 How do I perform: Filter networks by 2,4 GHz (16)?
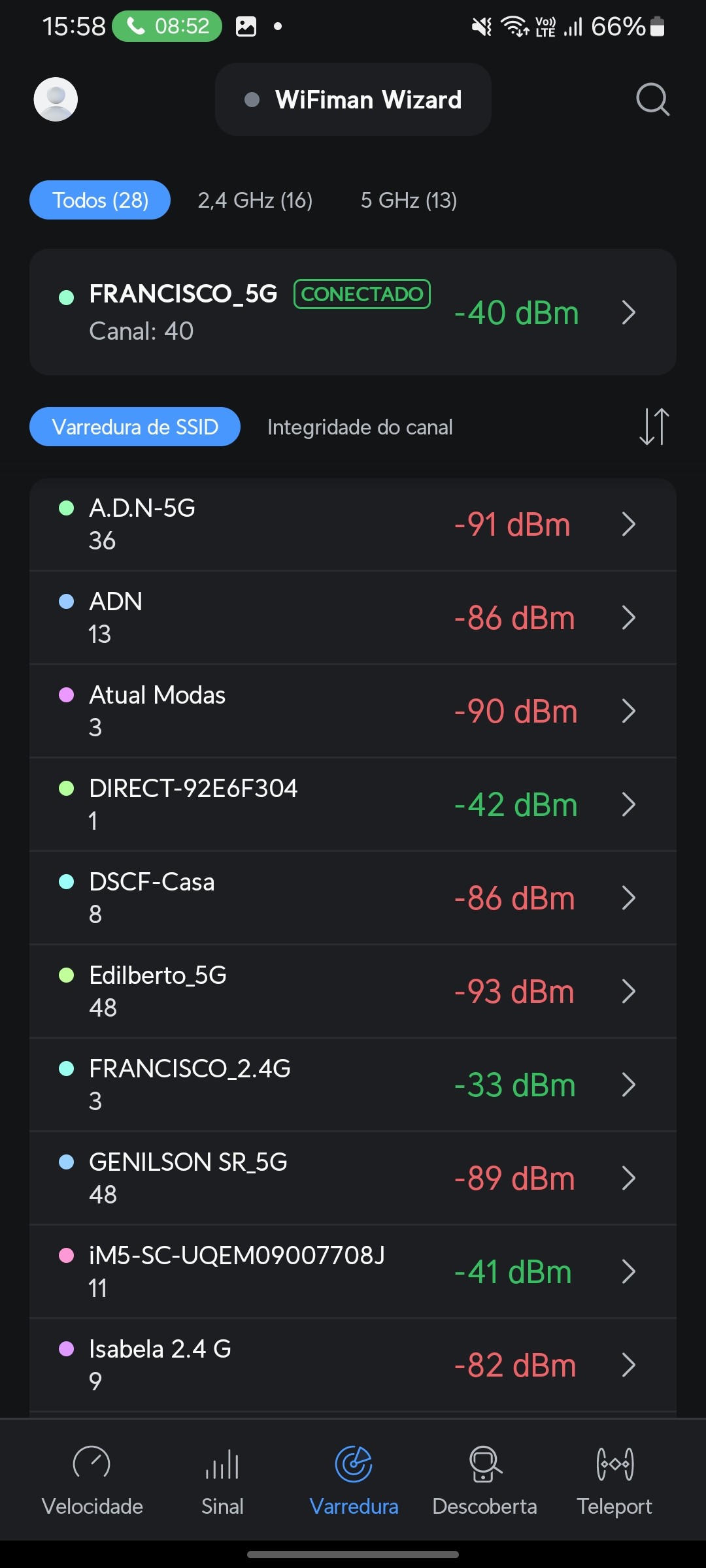[255, 200]
